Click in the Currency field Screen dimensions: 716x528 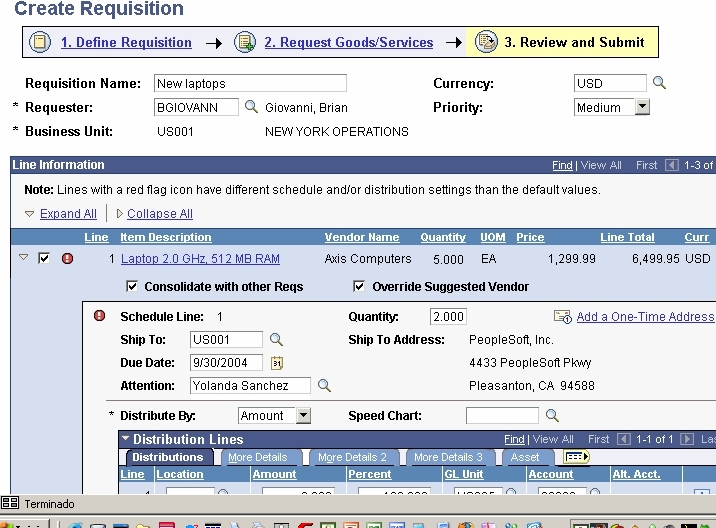(610, 83)
